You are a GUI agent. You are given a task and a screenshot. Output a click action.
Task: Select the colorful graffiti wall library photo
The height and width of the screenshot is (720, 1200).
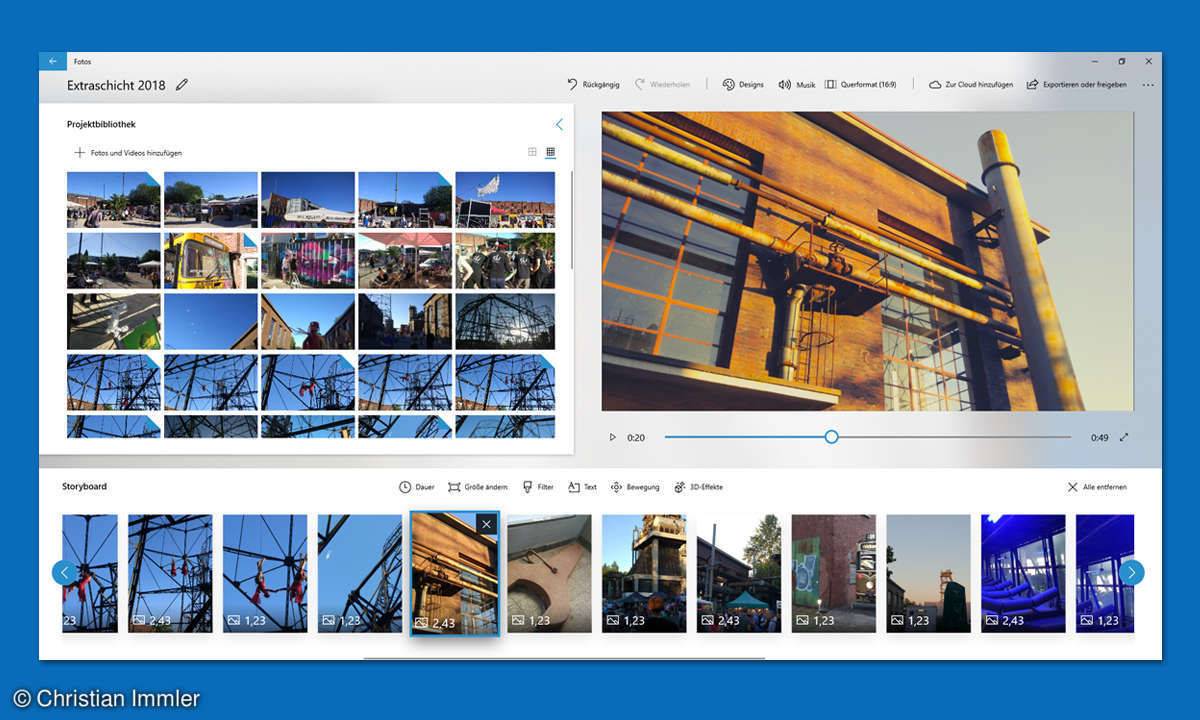[308, 261]
